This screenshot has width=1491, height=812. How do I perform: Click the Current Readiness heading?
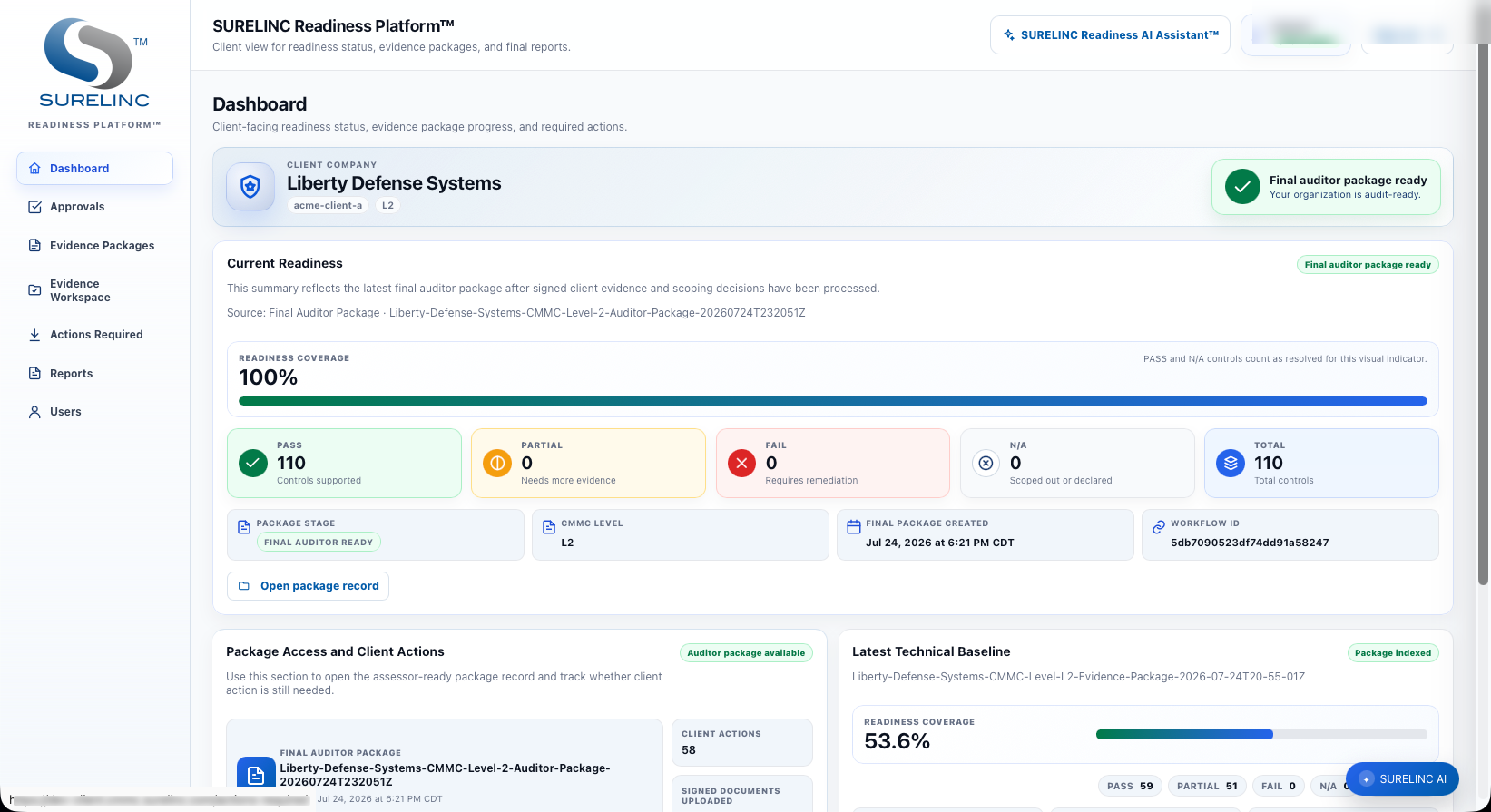click(x=285, y=264)
